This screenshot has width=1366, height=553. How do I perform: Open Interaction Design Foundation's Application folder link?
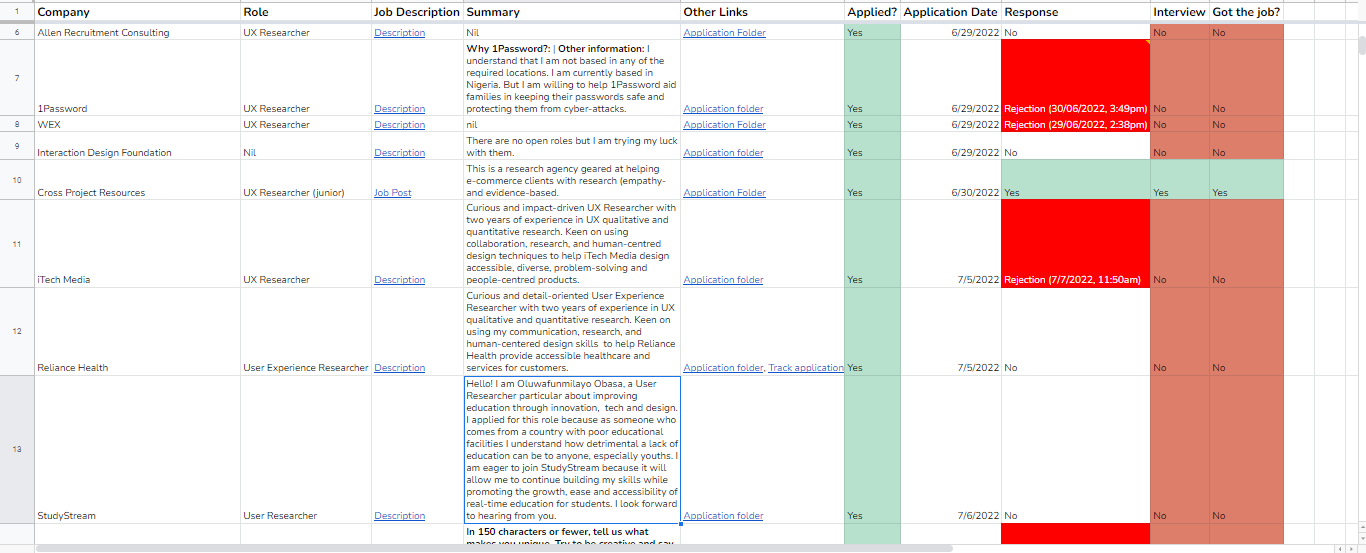723,153
